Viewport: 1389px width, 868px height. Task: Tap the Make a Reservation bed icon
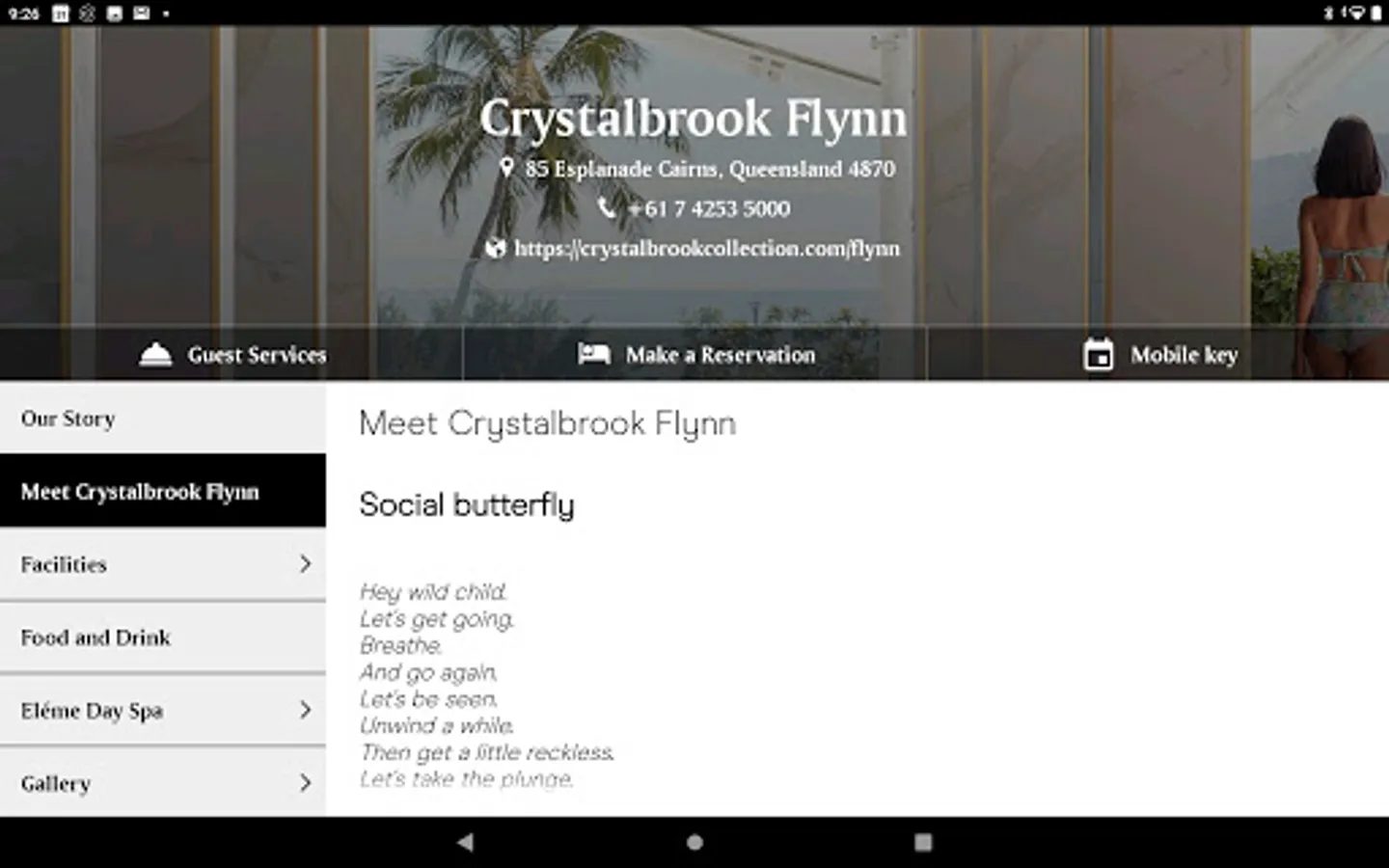pyautogui.click(x=594, y=354)
